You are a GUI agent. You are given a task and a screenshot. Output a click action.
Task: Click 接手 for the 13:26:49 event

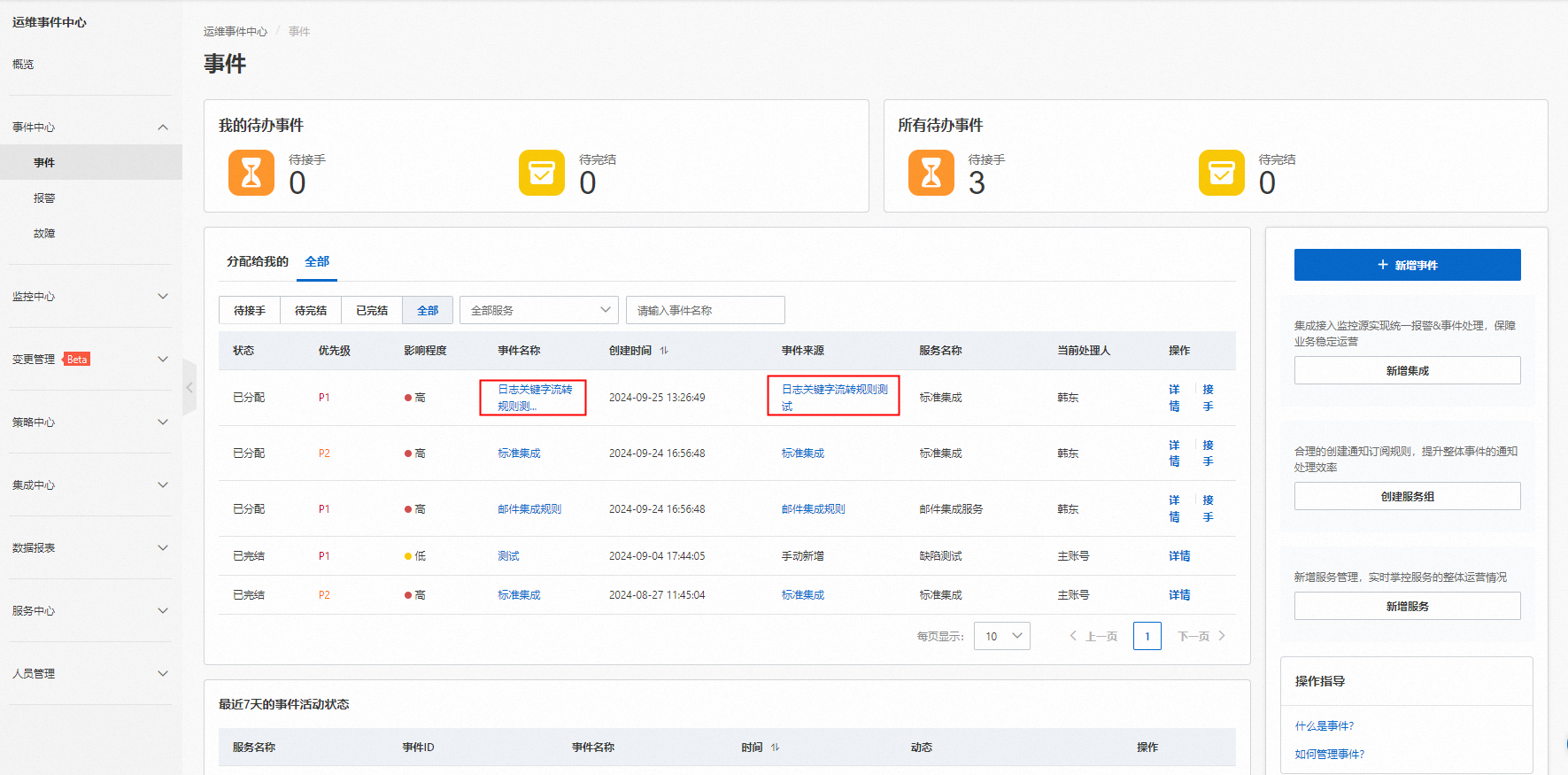(x=1208, y=398)
